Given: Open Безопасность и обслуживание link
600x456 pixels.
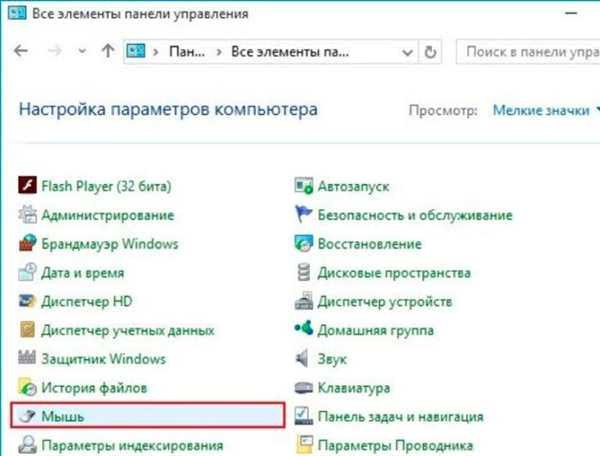Looking at the screenshot, I should pyautogui.click(x=415, y=215).
